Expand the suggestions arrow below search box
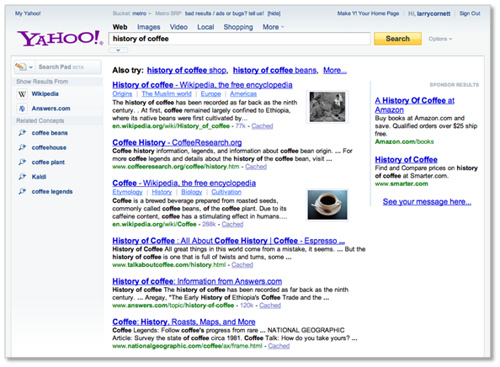500x367 pixels. click(118, 50)
